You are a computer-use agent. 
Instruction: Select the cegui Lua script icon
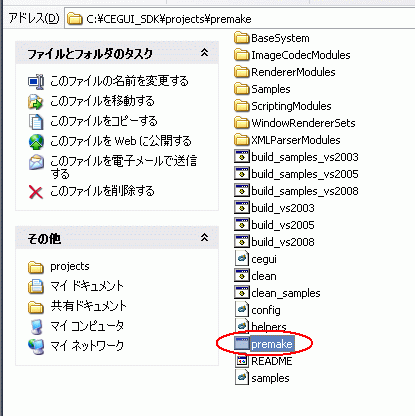point(242,259)
